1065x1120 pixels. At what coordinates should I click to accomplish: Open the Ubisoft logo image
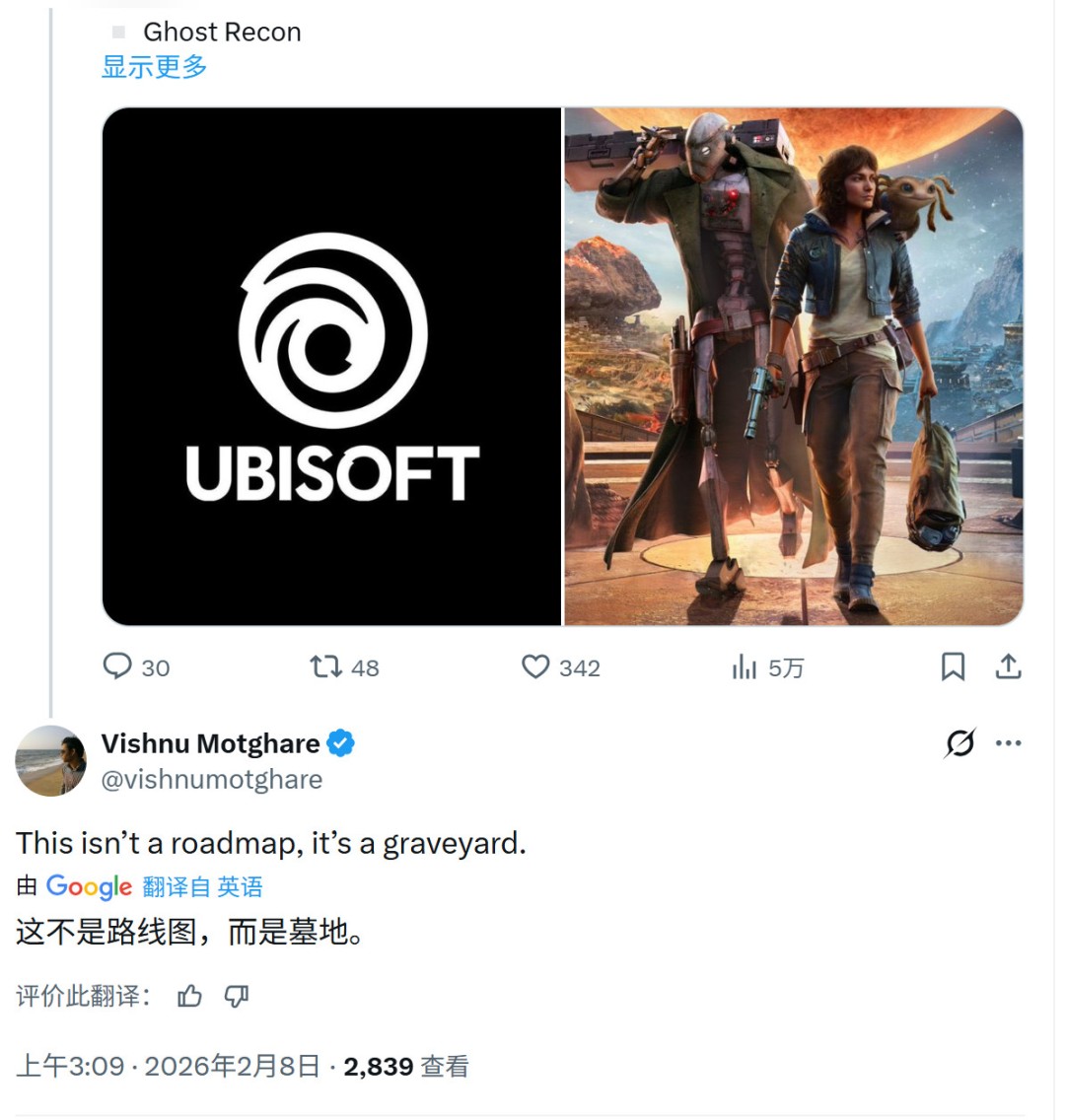pyautogui.click(x=331, y=367)
